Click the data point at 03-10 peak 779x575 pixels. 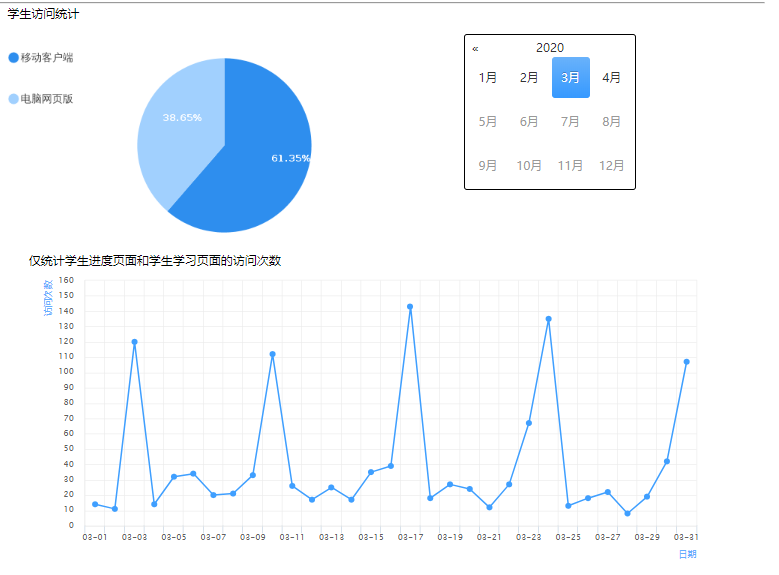(x=272, y=354)
